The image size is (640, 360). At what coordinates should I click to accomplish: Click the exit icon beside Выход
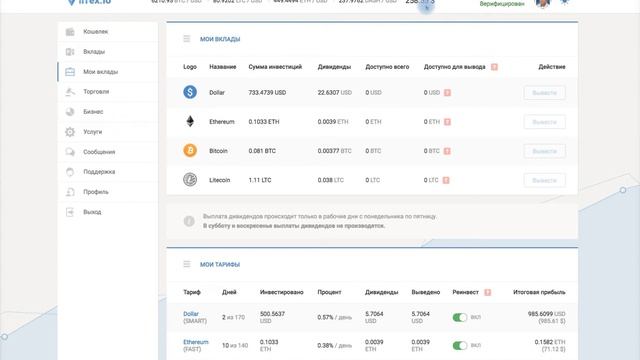[70, 212]
